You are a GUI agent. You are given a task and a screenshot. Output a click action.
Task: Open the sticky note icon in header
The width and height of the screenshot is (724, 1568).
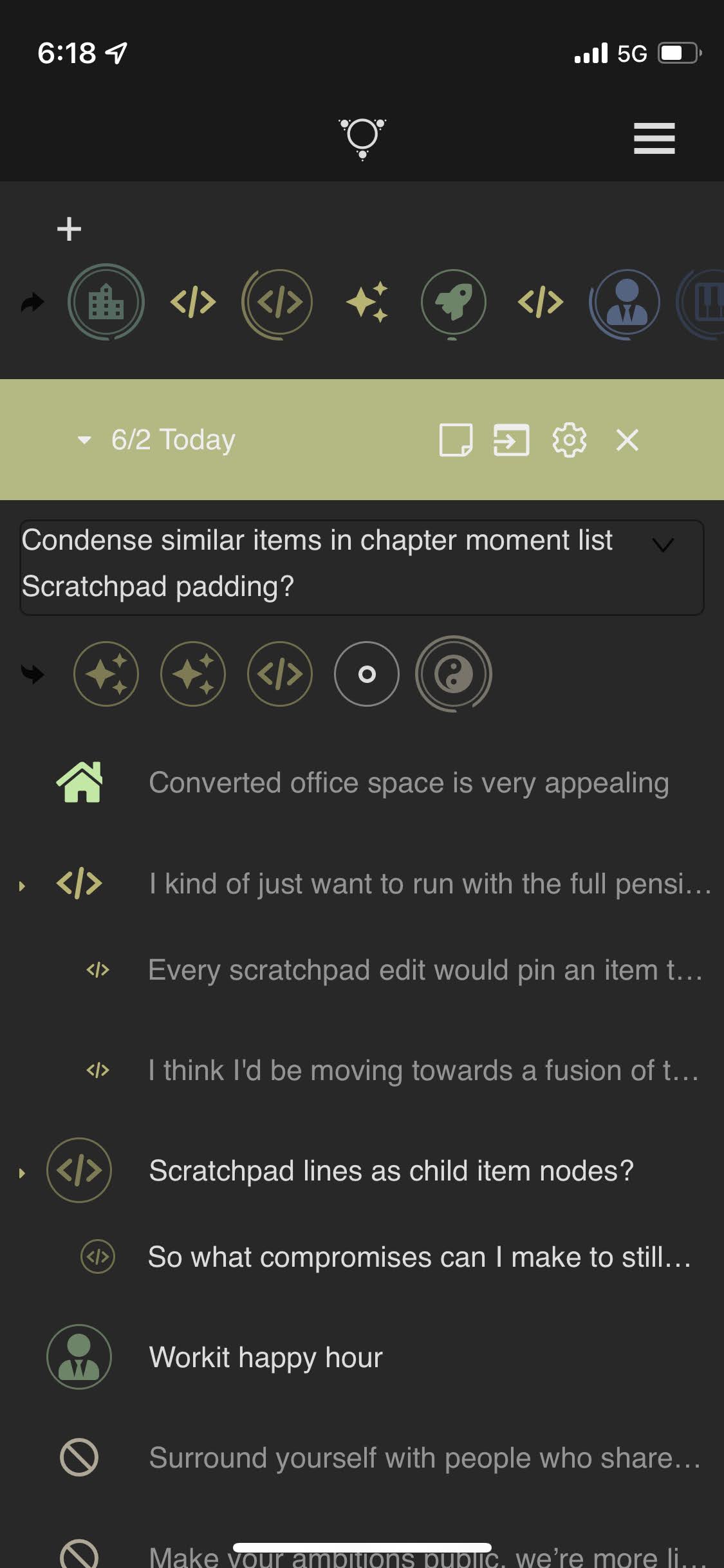[x=456, y=440]
